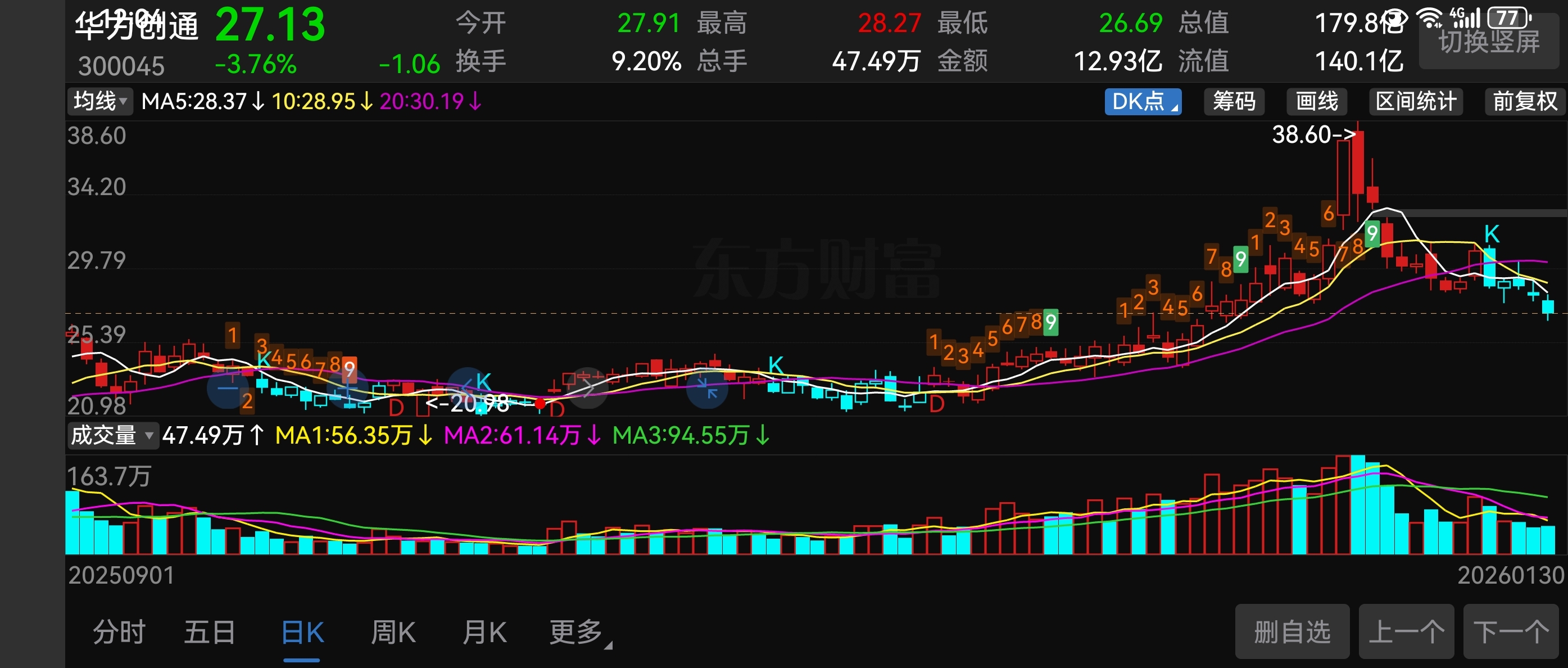Tap the plus zoom-in chart circle
The height and width of the screenshot is (668, 1568).
point(348,388)
